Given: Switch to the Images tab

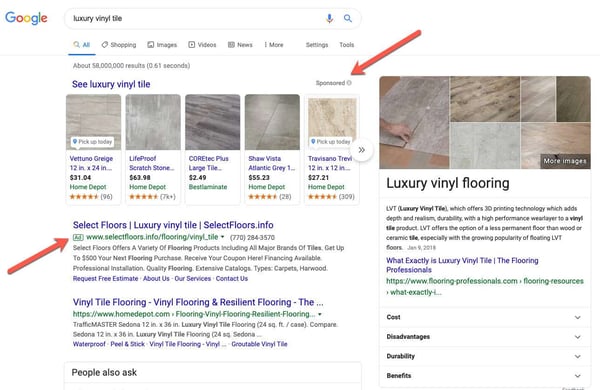Looking at the screenshot, I should tap(162, 45).
